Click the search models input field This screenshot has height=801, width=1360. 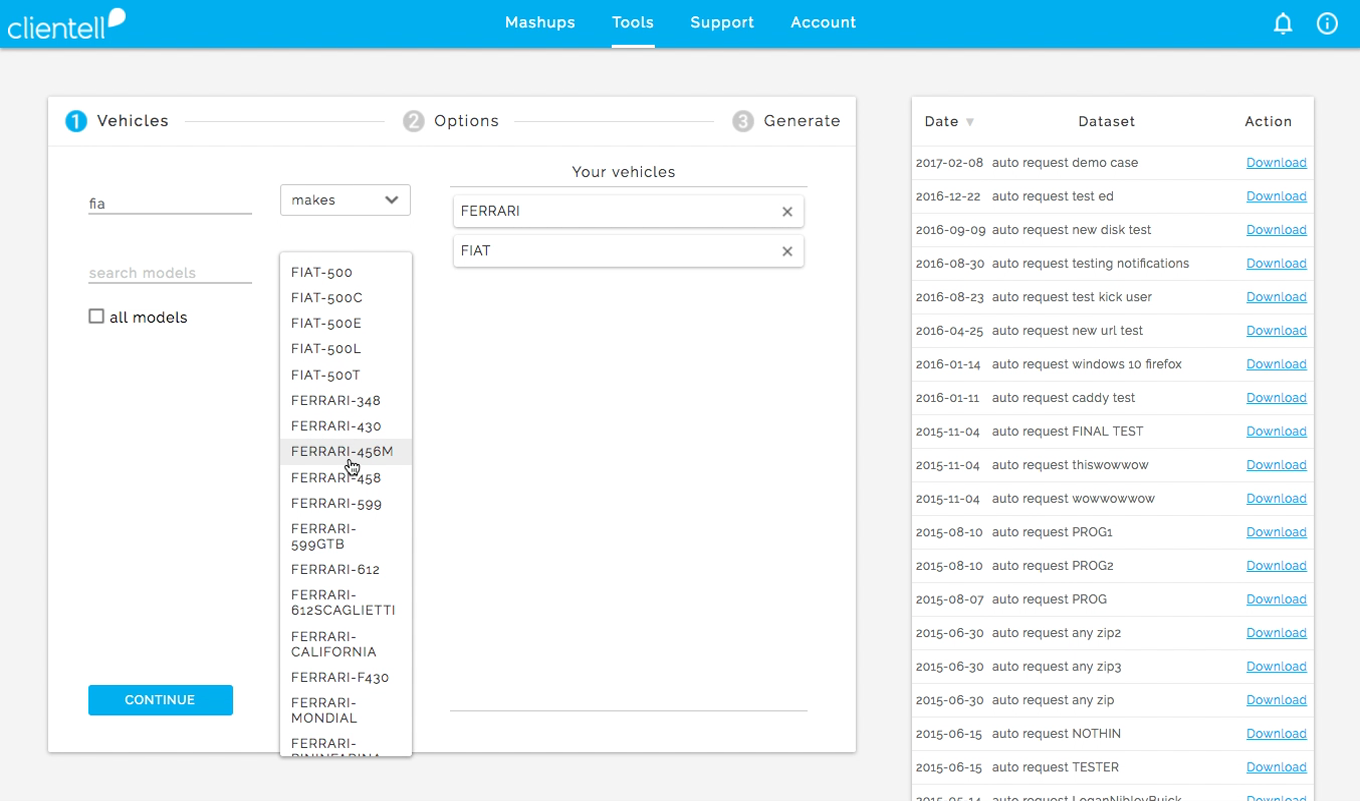click(169, 273)
